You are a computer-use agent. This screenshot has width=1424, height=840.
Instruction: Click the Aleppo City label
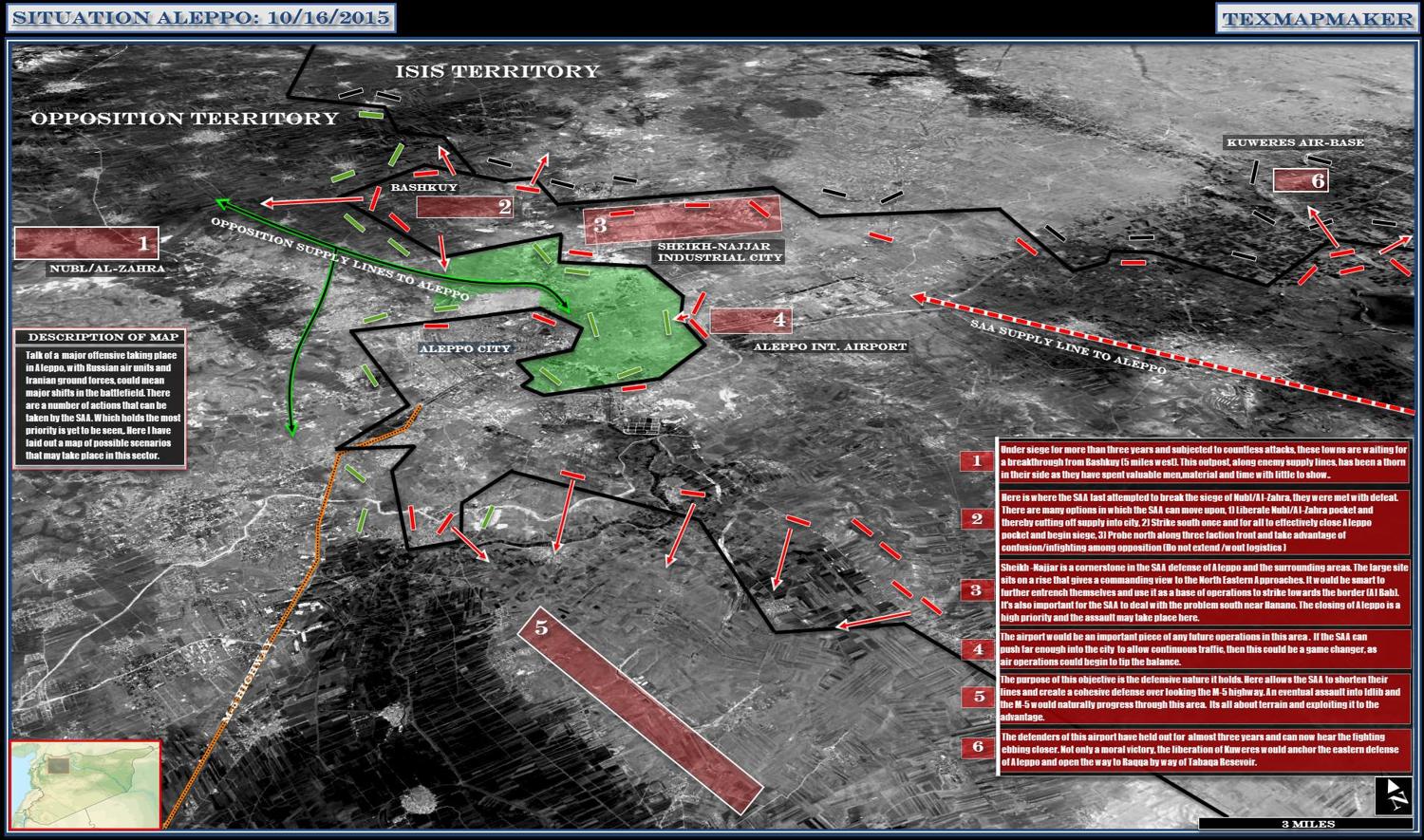(465, 348)
